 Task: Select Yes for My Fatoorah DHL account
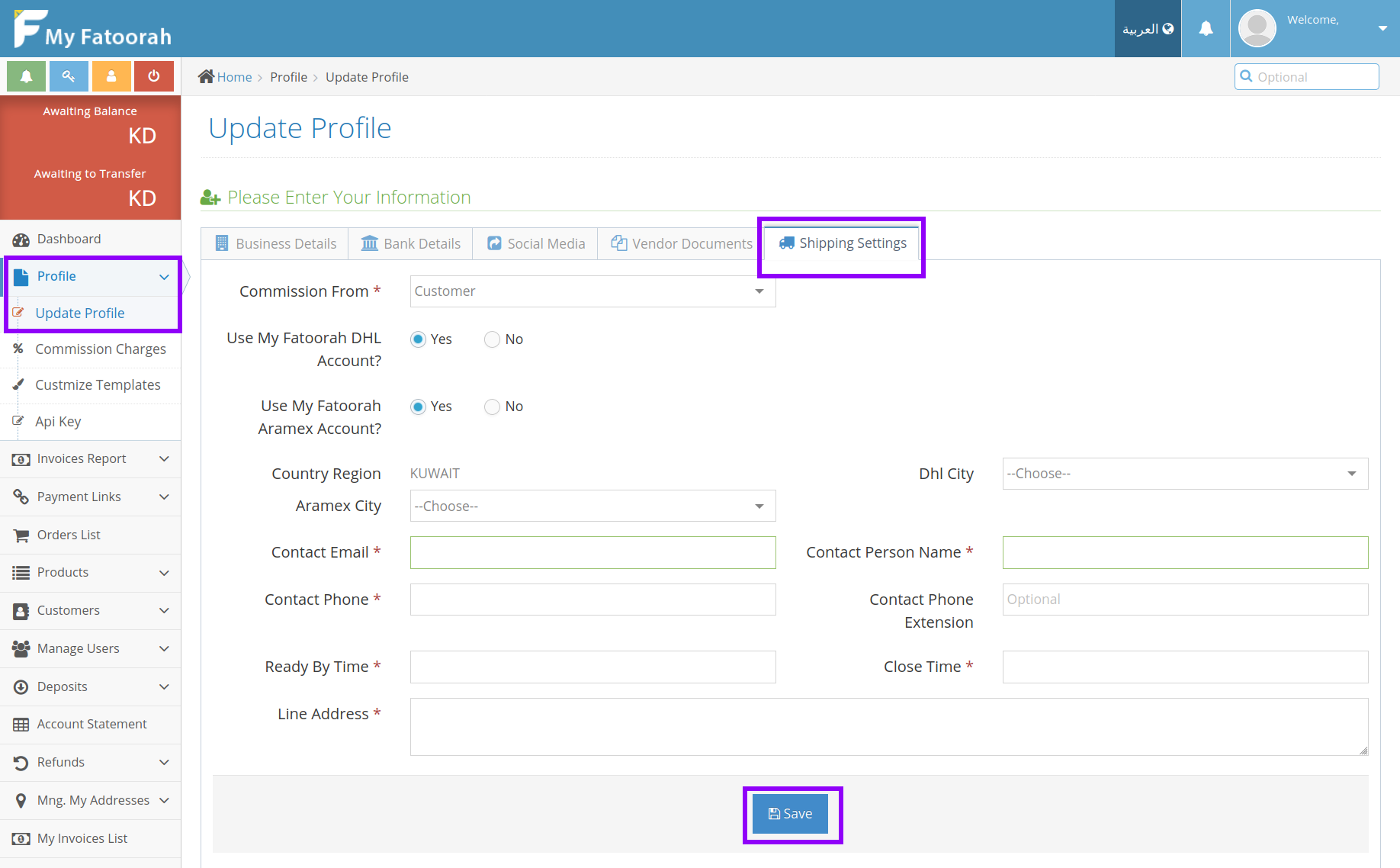tap(418, 339)
